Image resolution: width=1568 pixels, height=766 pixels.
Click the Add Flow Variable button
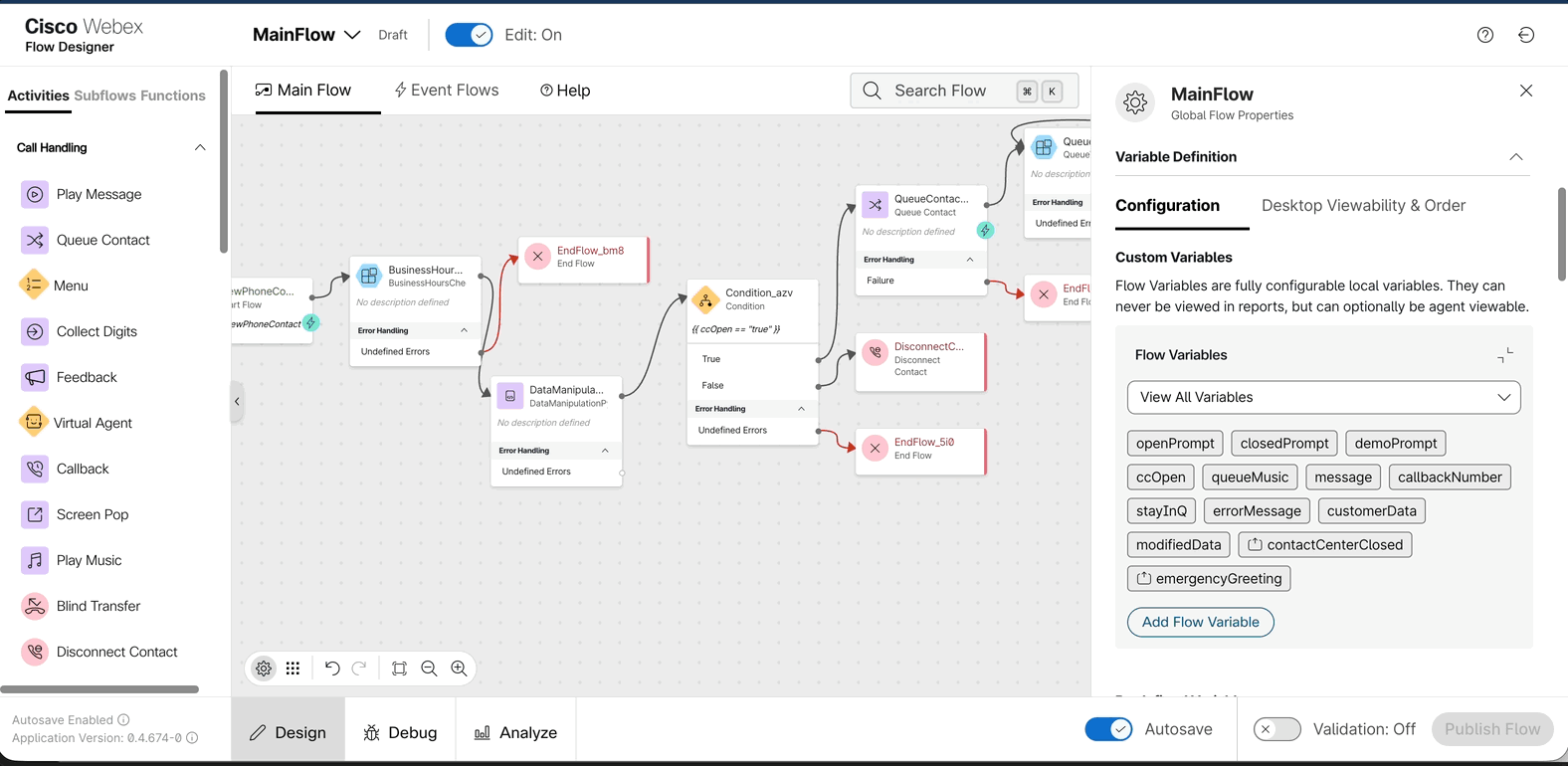point(1200,622)
